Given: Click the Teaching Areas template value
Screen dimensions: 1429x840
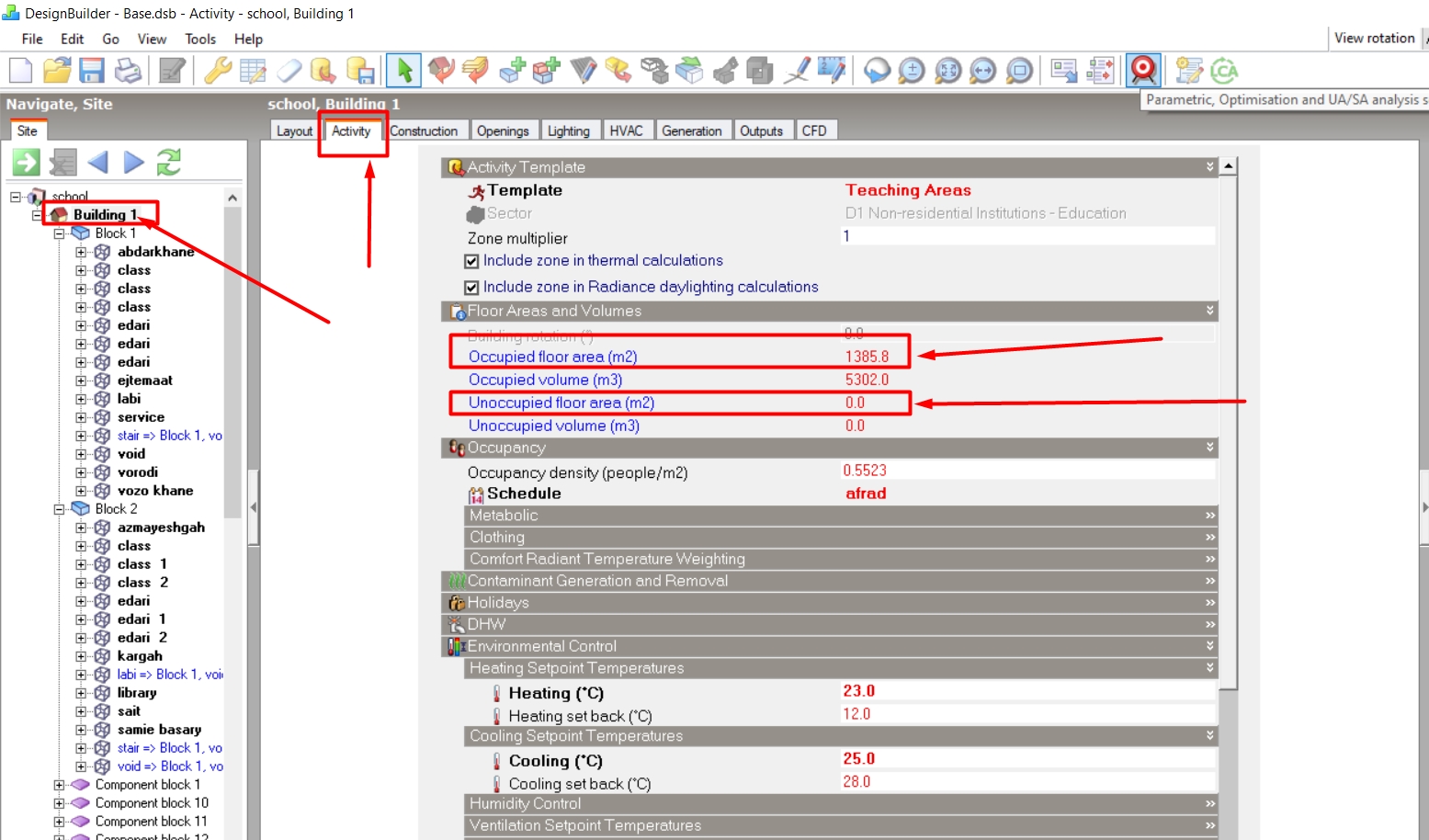Looking at the screenshot, I should [x=908, y=190].
